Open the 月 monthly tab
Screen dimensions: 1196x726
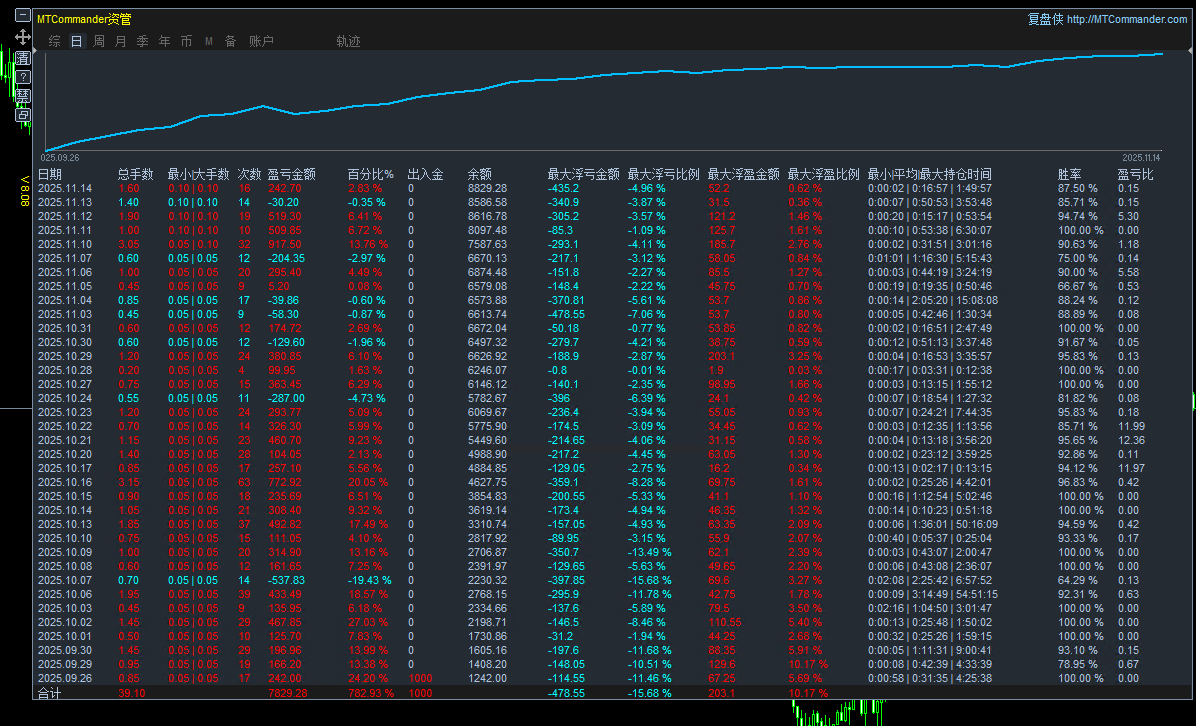(121, 41)
